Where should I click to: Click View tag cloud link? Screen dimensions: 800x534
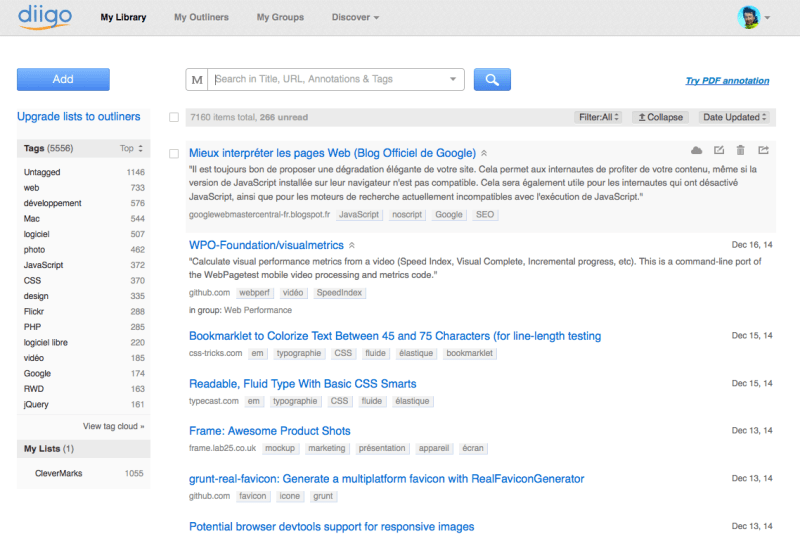click(x=113, y=426)
